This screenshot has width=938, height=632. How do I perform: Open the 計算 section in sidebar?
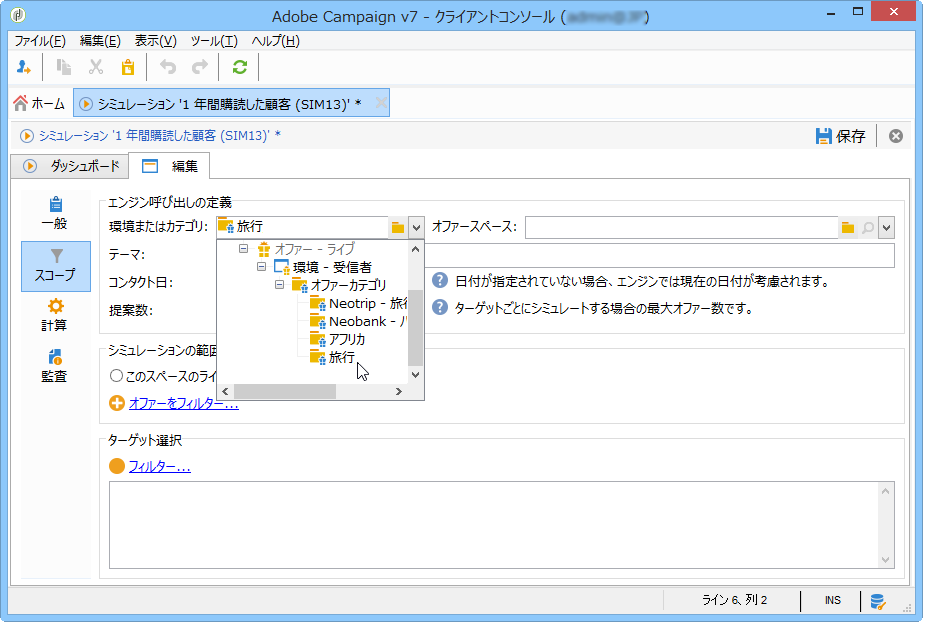point(55,315)
